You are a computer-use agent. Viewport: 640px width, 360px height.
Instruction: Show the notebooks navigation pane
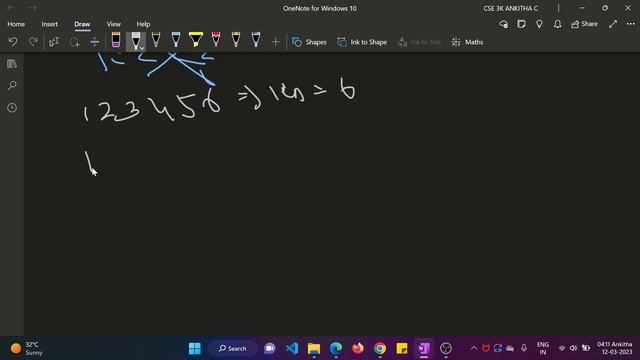point(12,64)
